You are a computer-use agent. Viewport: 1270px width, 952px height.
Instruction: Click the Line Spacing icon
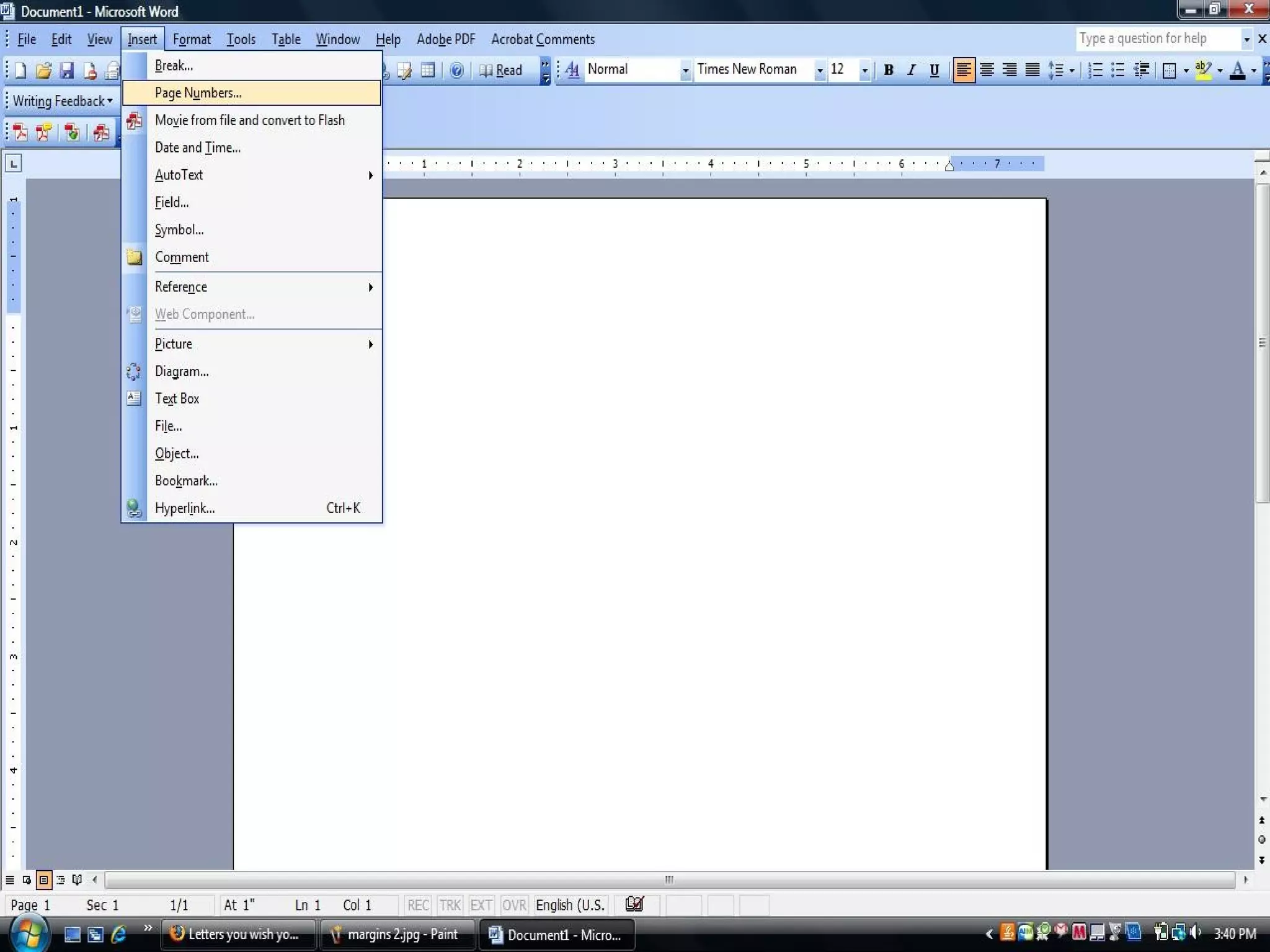pyautogui.click(x=1056, y=70)
